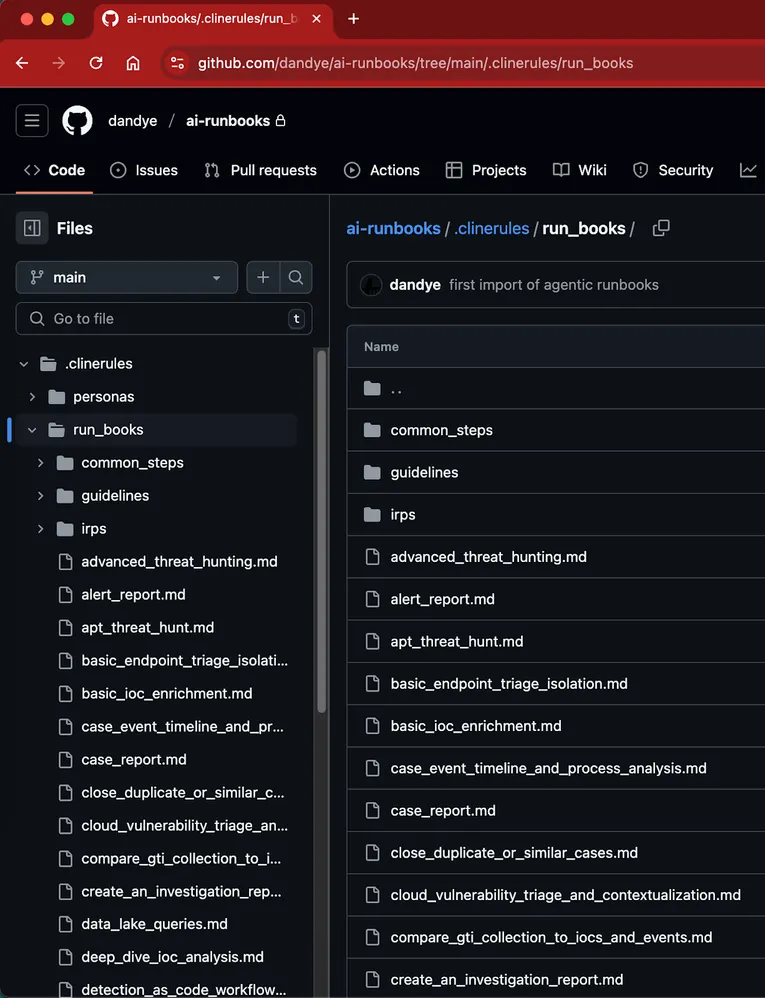
Task: Open the main branch dropdown
Action: pos(126,277)
